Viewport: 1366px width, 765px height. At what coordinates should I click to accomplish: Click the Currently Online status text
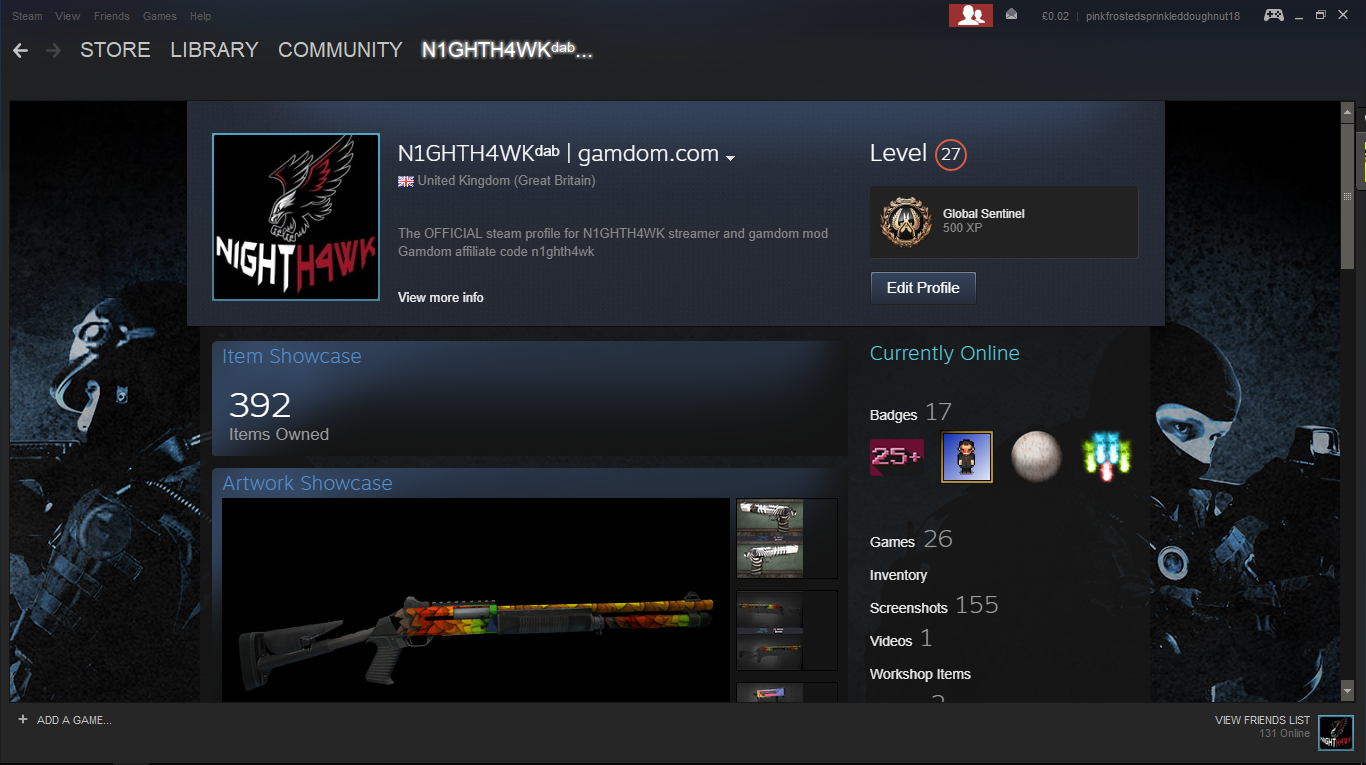[x=945, y=353]
